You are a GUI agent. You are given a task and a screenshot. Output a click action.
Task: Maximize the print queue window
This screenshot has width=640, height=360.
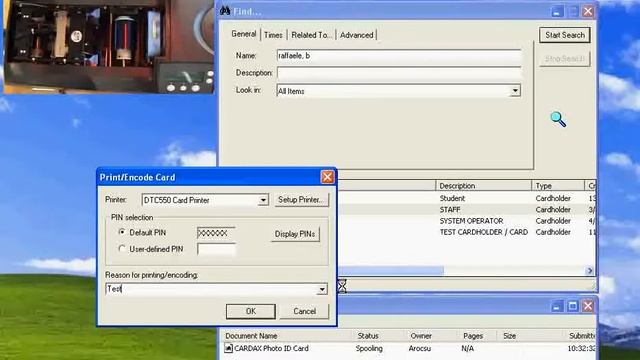(x=573, y=306)
